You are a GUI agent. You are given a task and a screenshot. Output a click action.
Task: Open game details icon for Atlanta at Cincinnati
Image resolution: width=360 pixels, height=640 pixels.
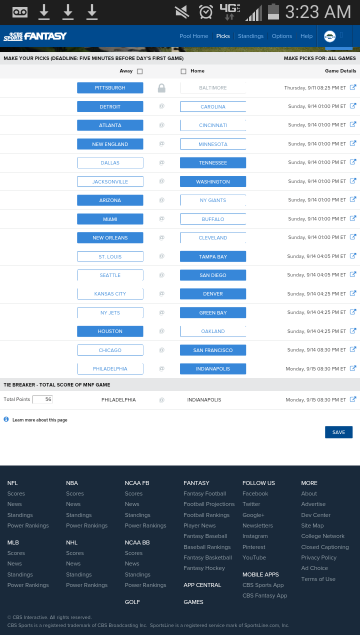(353, 125)
